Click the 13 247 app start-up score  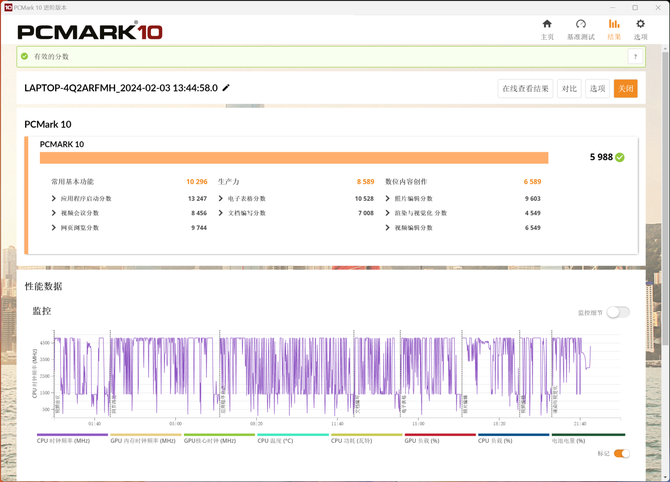click(x=197, y=198)
